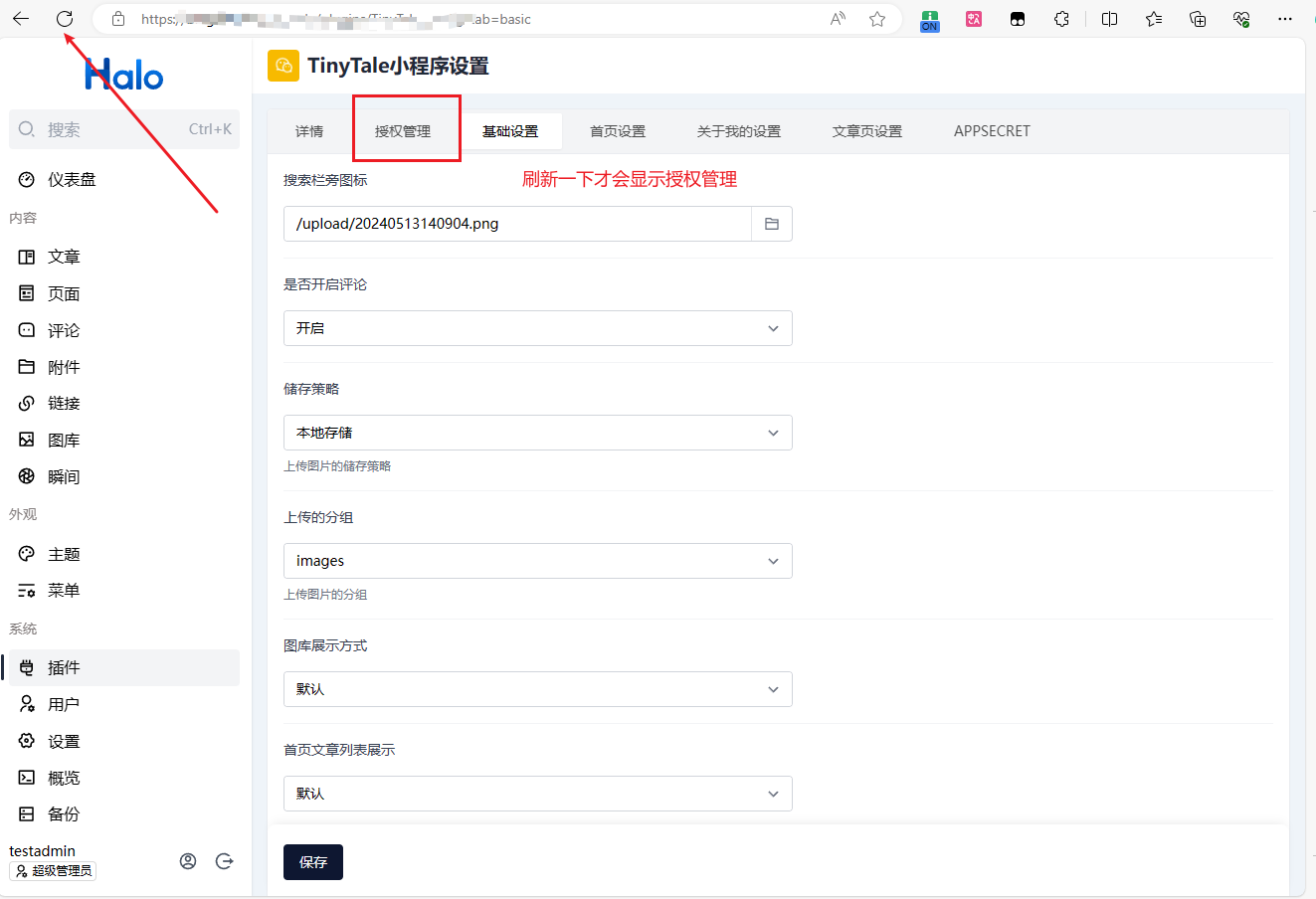
Task: Open 概览 overview in sidebar
Action: click(124, 778)
